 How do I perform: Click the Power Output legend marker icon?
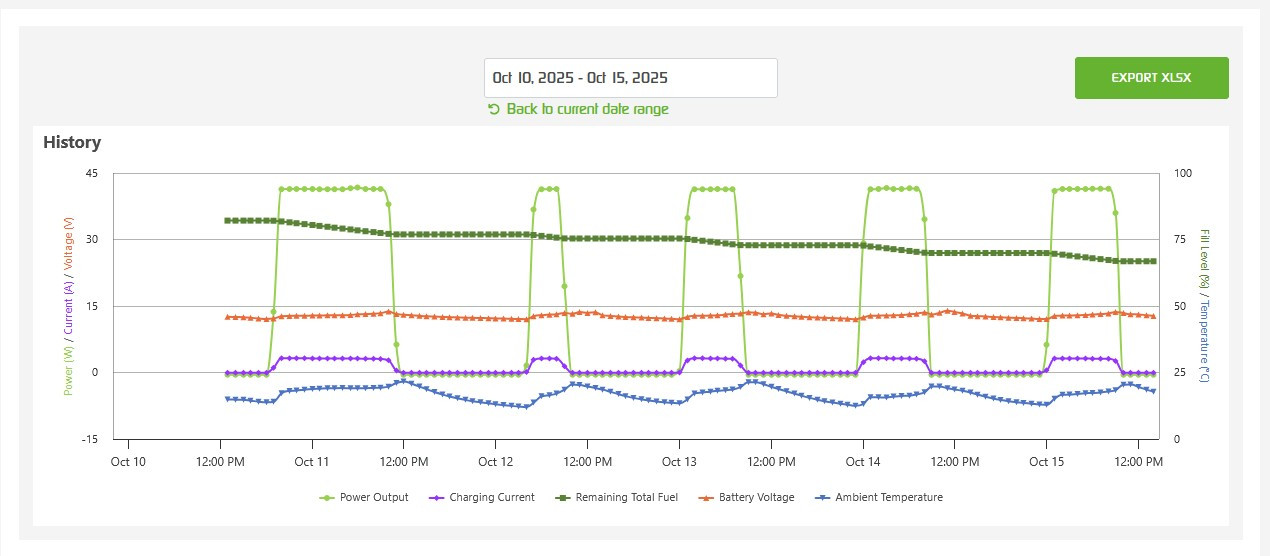pyautogui.click(x=326, y=497)
